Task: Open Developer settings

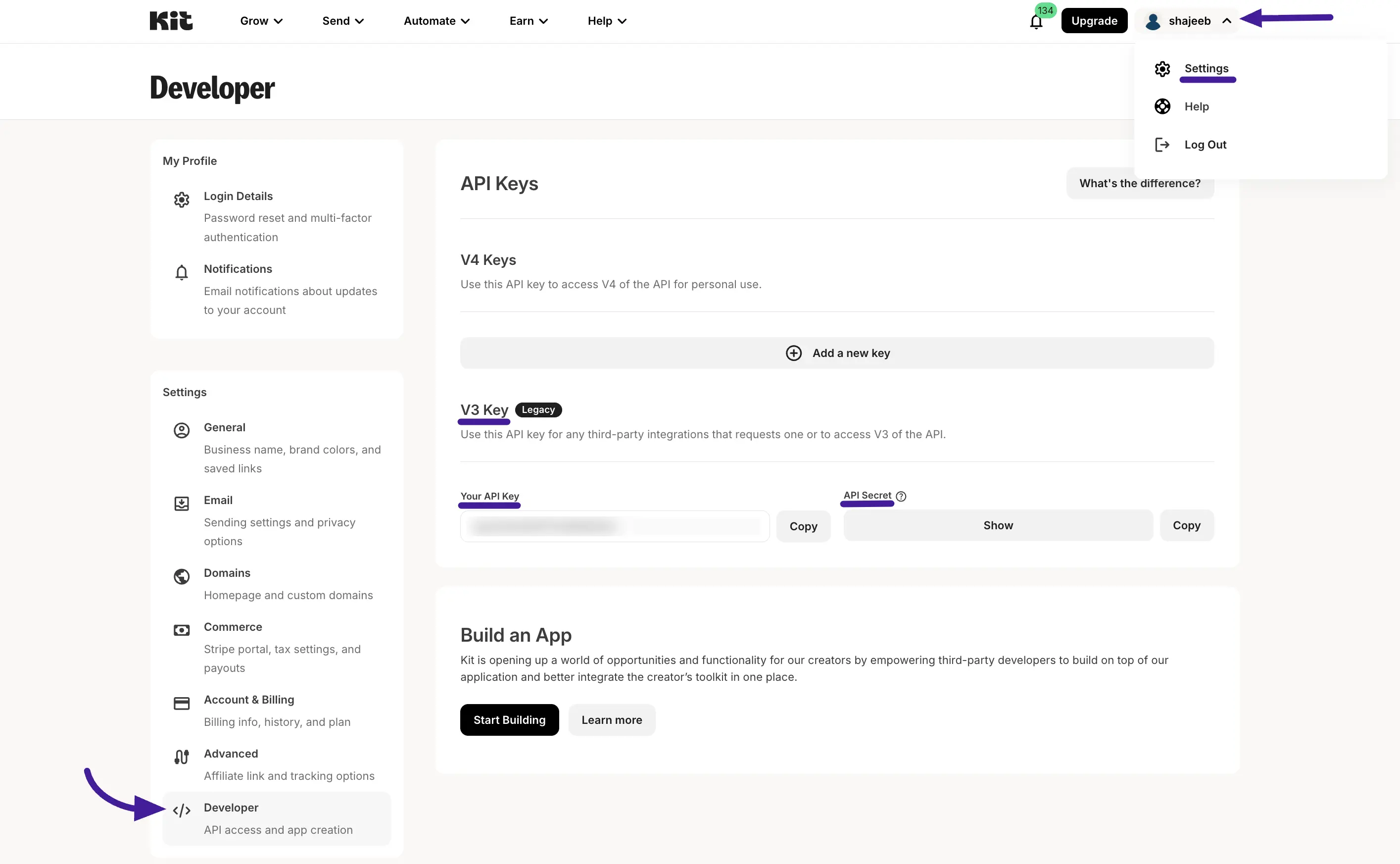Action: coord(277,818)
